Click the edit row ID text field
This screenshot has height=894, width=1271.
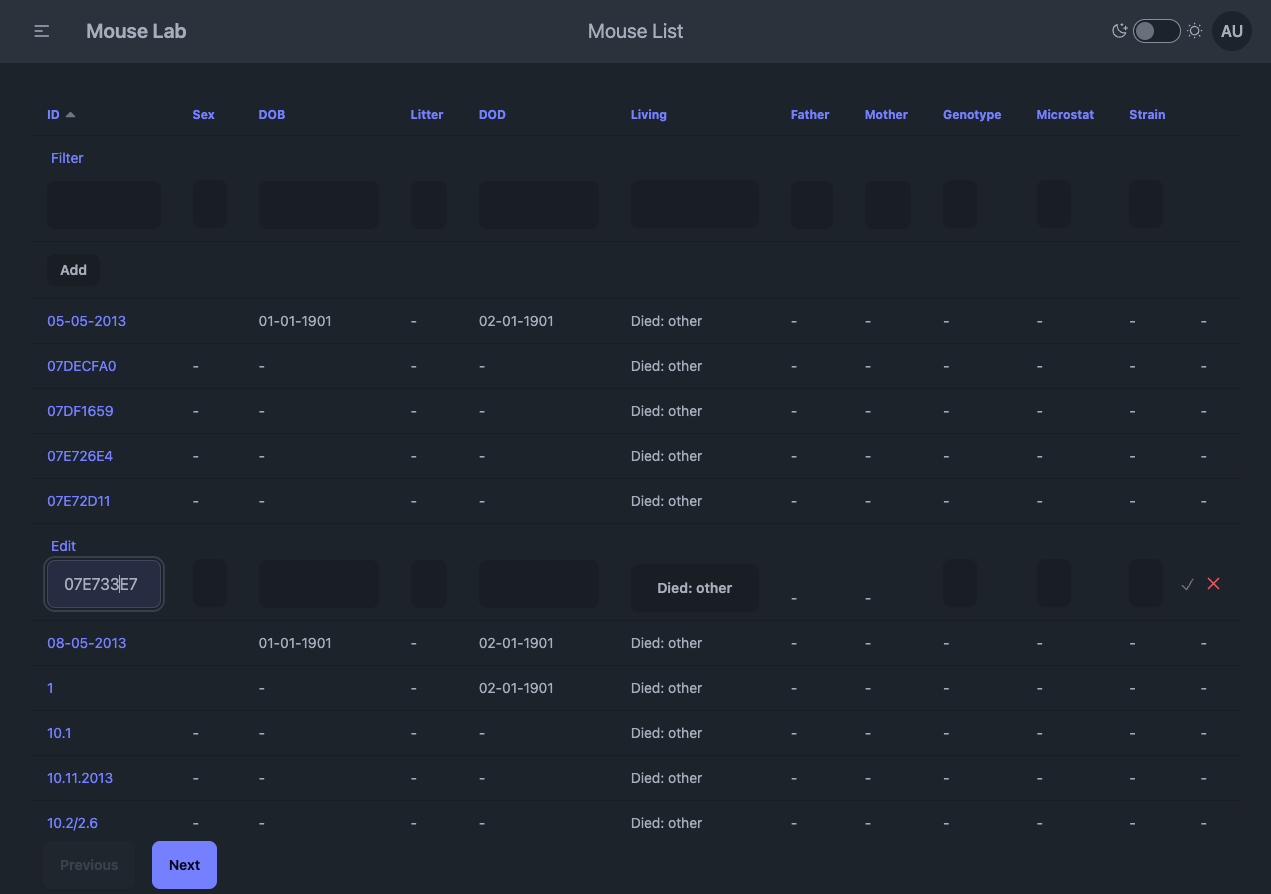104,584
